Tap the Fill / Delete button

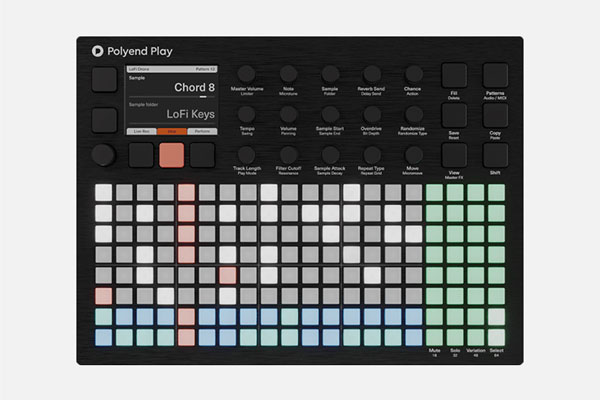coord(454,75)
